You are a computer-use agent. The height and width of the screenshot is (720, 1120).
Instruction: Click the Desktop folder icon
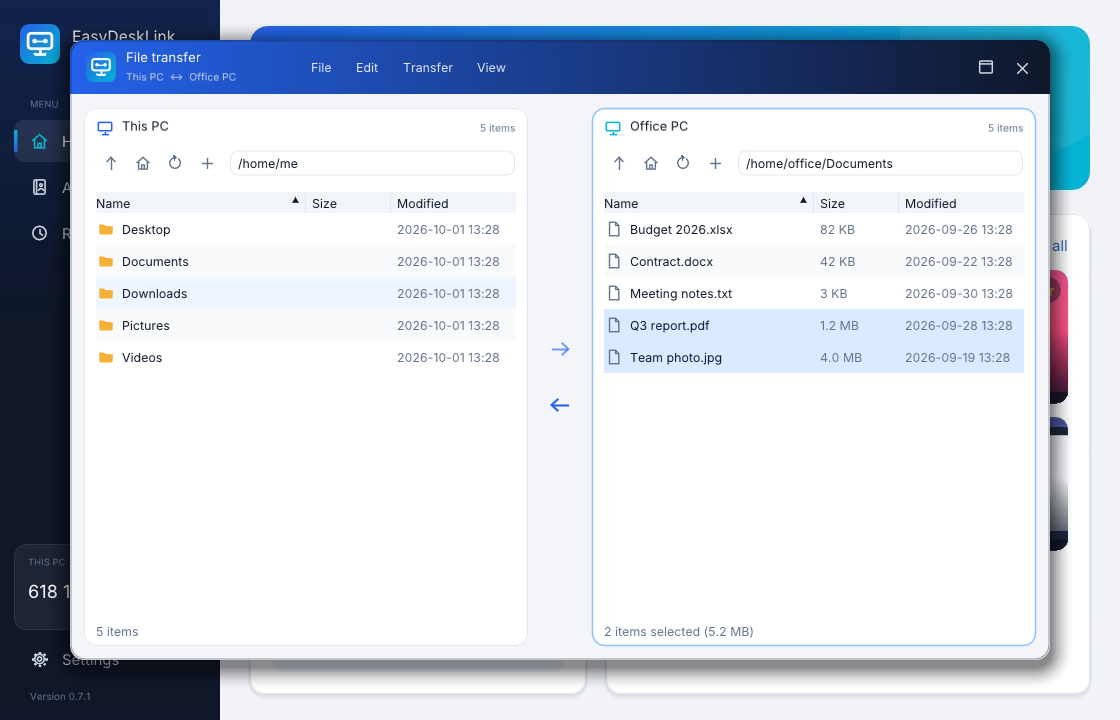pos(106,229)
